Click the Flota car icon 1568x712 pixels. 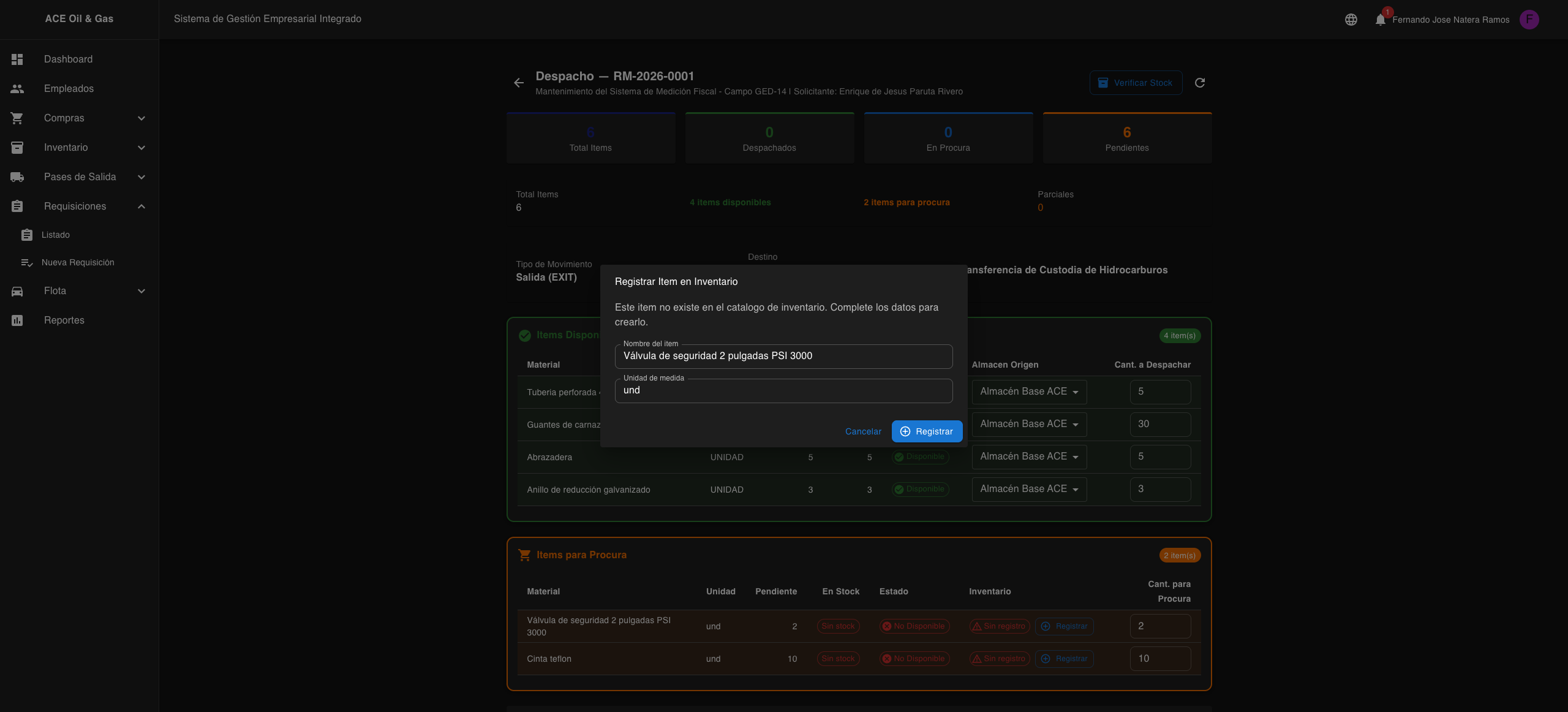point(17,291)
